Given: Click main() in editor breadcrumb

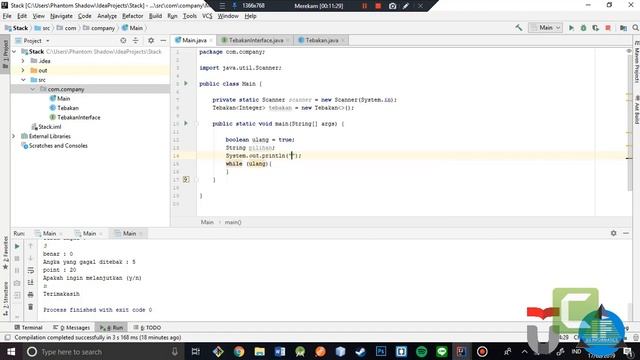Looking at the screenshot, I should click(x=233, y=222).
